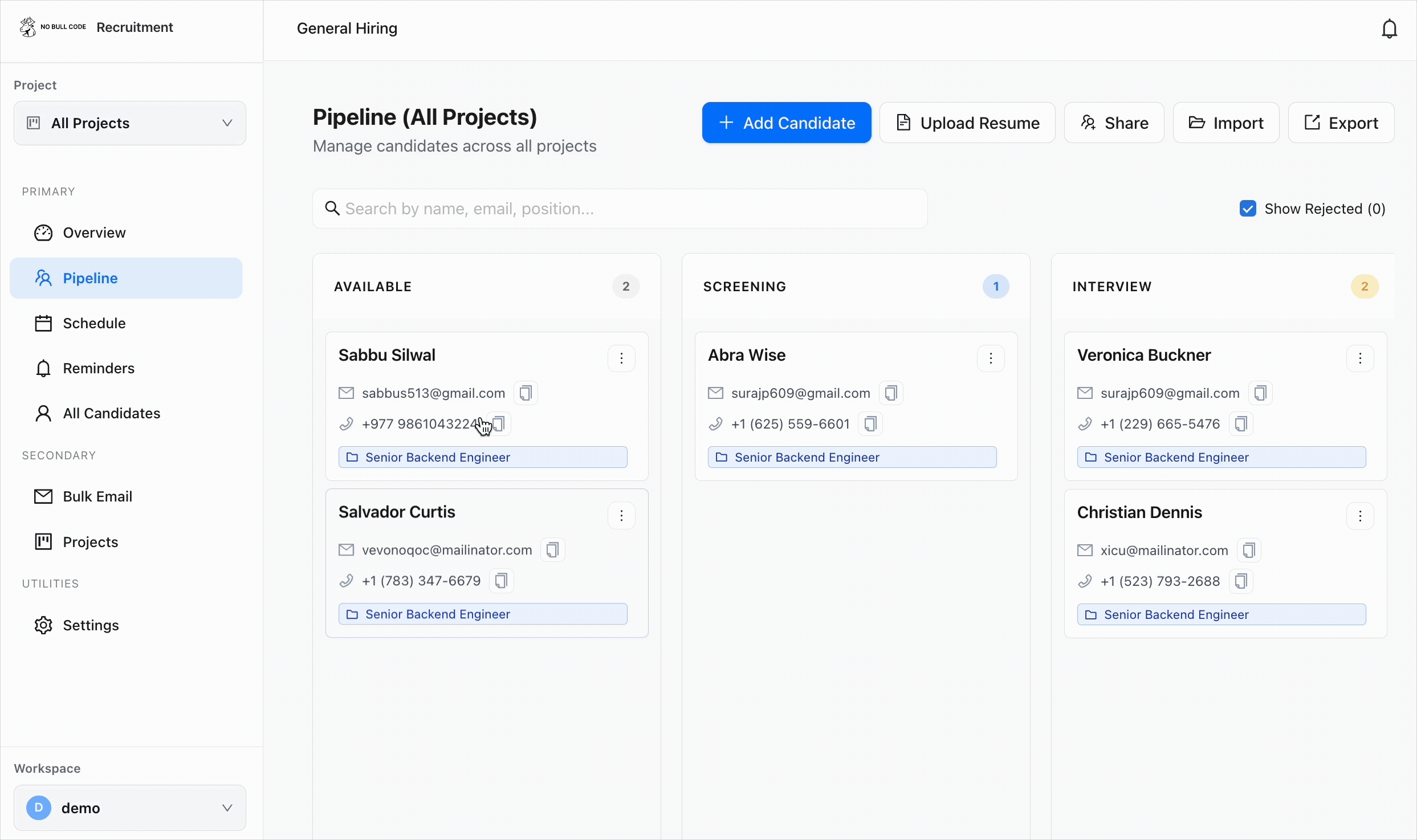Open Abra Wise's three-dot options menu
1417x840 pixels.
[x=991, y=358]
